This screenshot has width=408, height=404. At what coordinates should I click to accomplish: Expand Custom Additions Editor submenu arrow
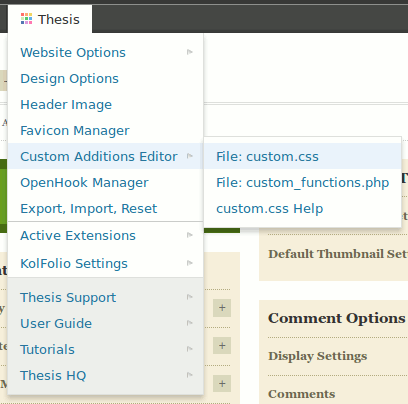[190, 156]
